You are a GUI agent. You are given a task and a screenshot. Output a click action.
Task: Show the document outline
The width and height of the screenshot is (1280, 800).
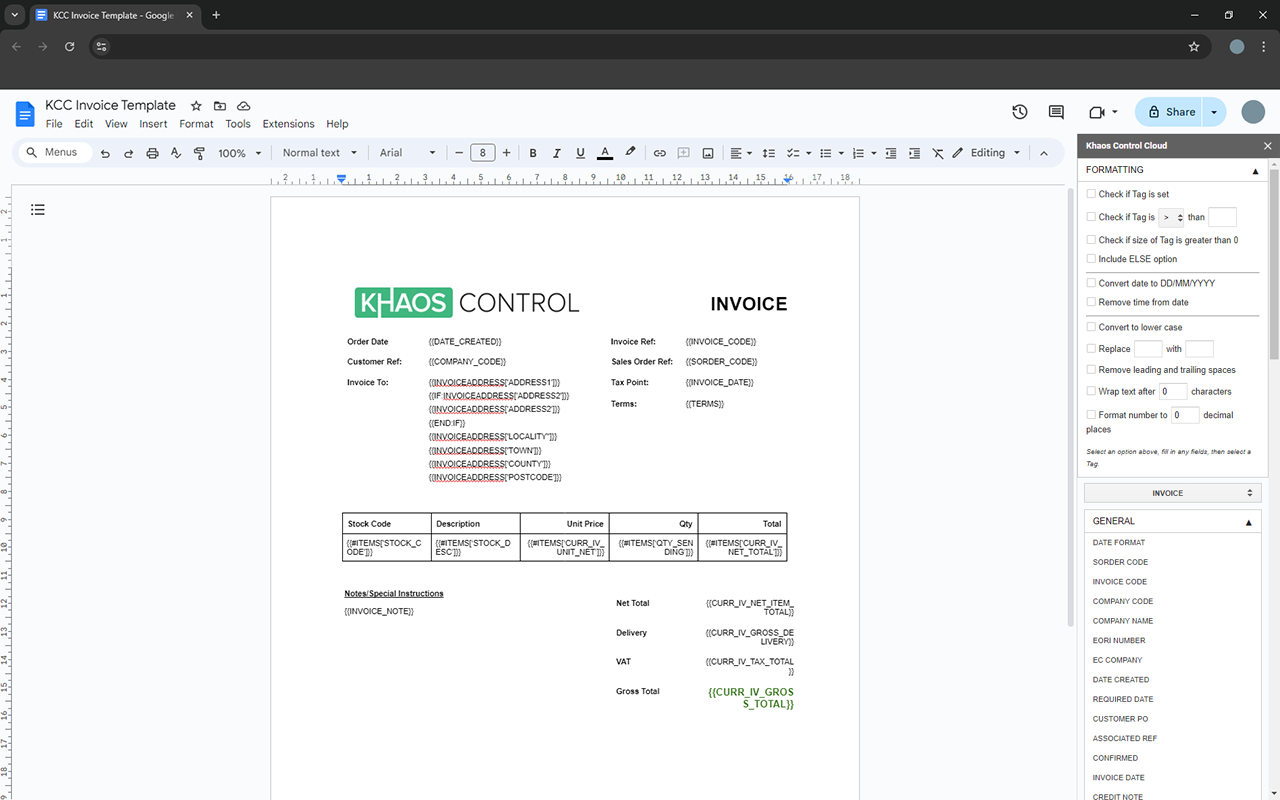tap(38, 210)
